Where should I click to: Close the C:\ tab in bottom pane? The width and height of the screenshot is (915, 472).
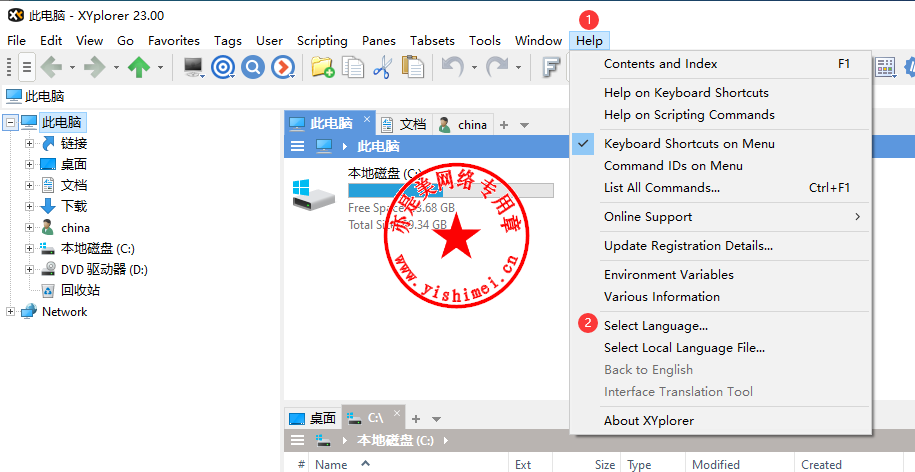tap(397, 413)
